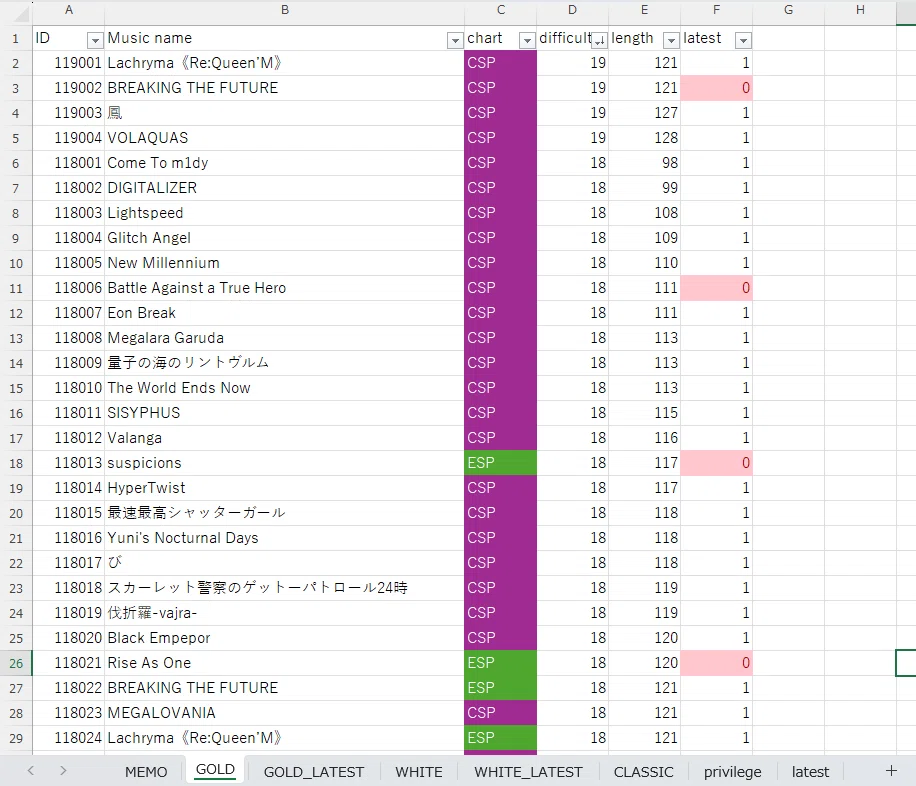Select the pink latest 0 cell in row 11
Screen dimensions: 916x786
point(716,288)
